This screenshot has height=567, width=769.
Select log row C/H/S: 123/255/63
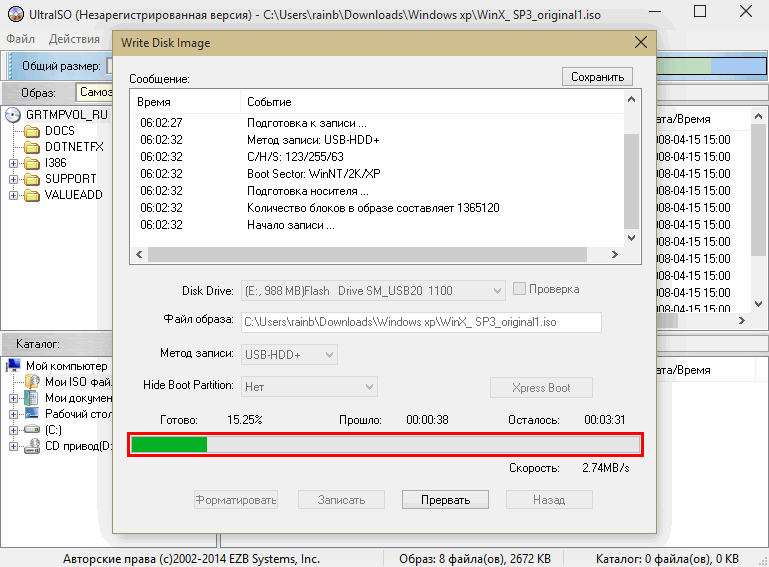pos(377,156)
